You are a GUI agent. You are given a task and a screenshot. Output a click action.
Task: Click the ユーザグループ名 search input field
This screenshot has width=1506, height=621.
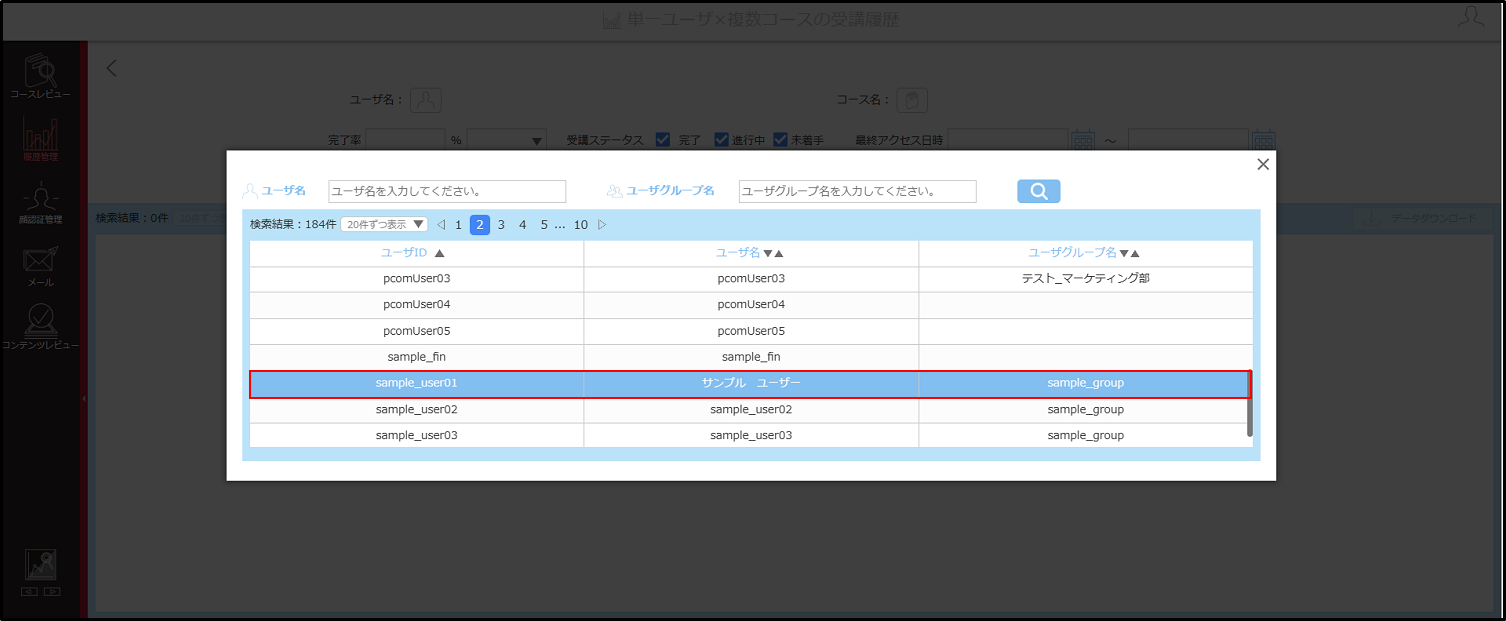tap(857, 191)
